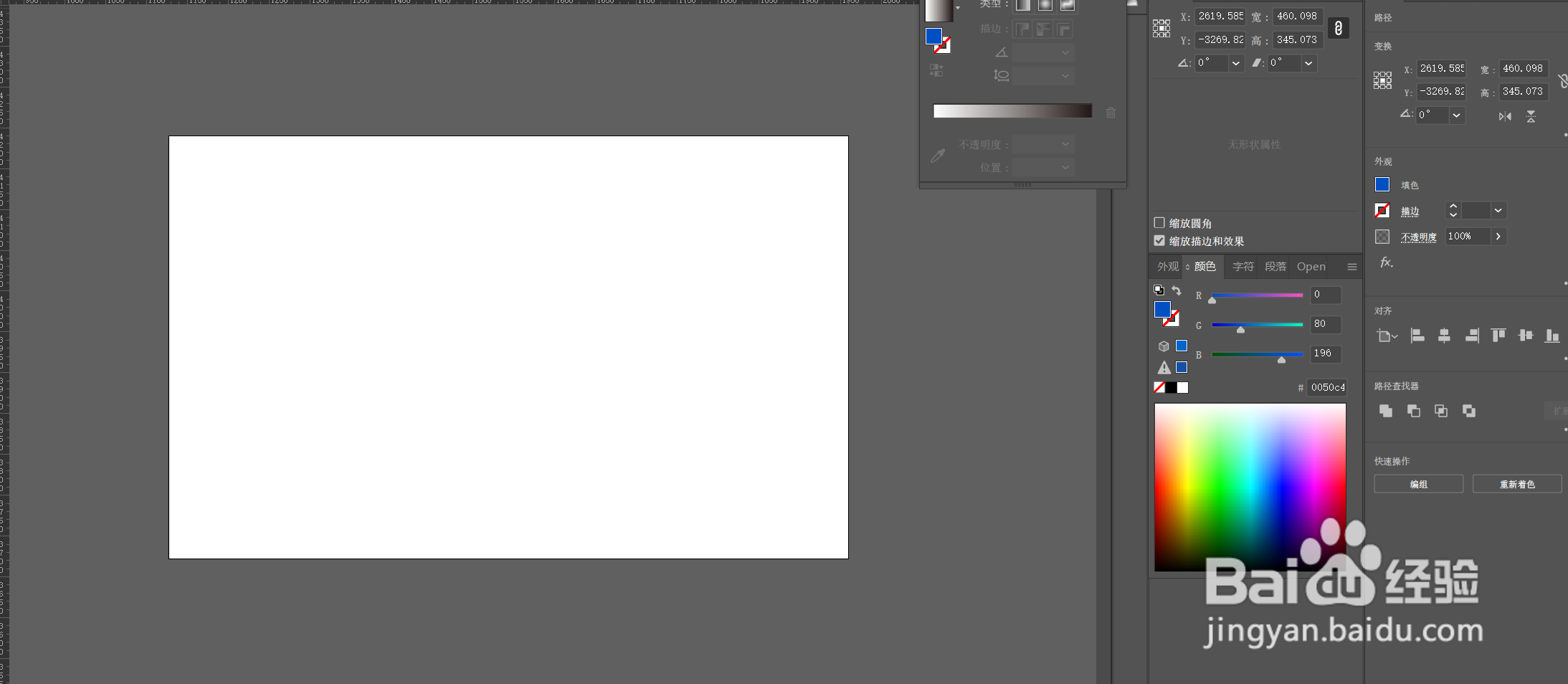
Task: Click vertical align top icon
Action: tap(1498, 336)
